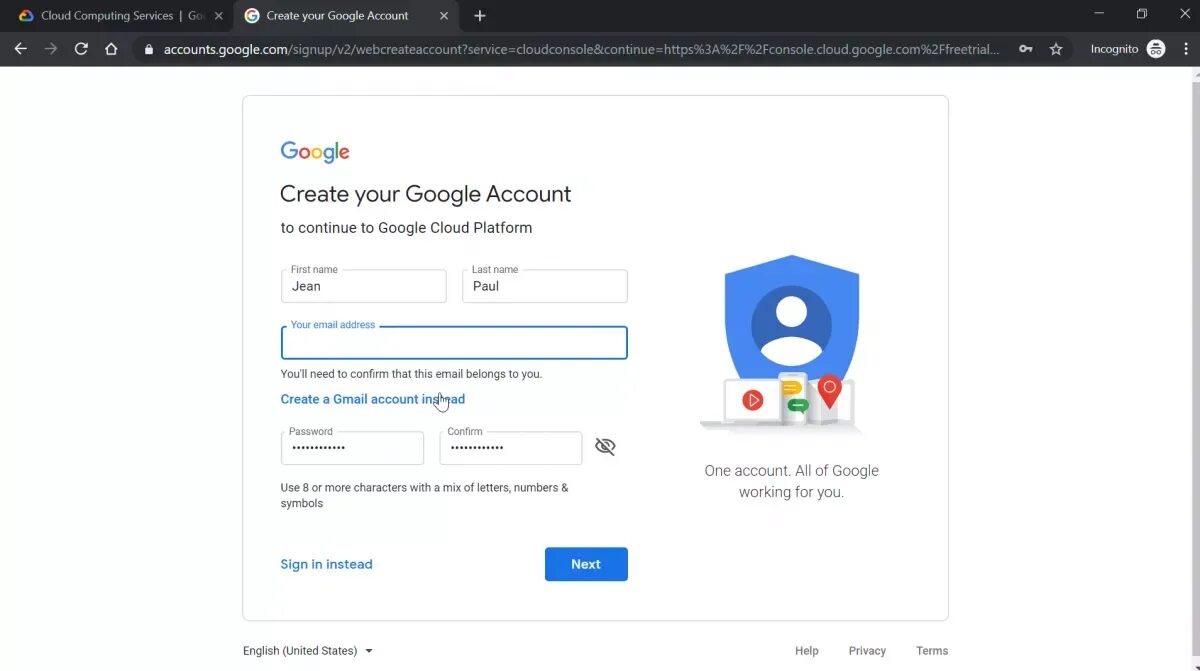Go to the browser Home page
Screen dimensions: 1200x671
tap(111, 48)
